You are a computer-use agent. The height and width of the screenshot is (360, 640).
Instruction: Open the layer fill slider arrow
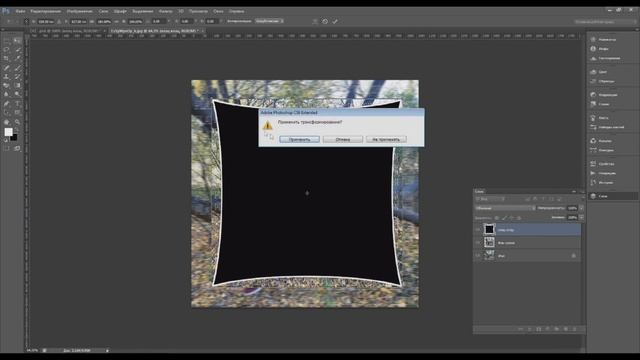[581, 218]
